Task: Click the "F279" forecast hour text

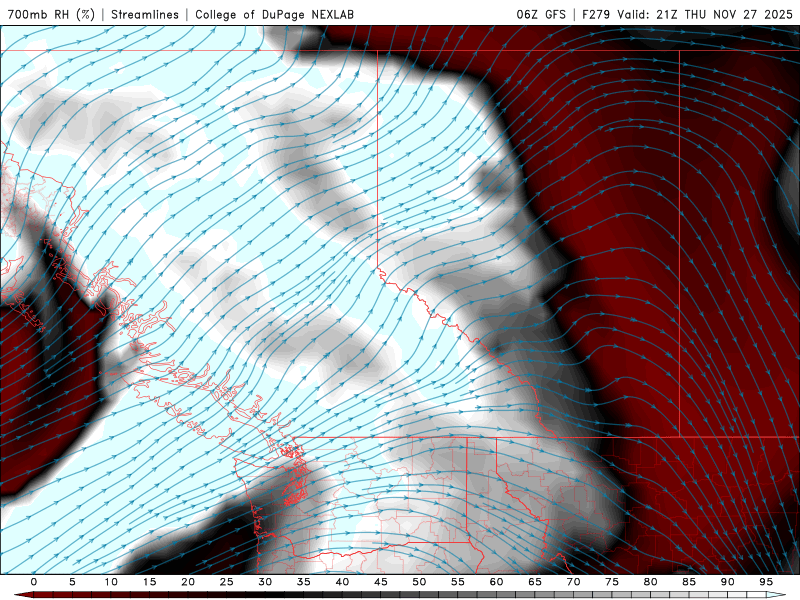Action: point(596,14)
